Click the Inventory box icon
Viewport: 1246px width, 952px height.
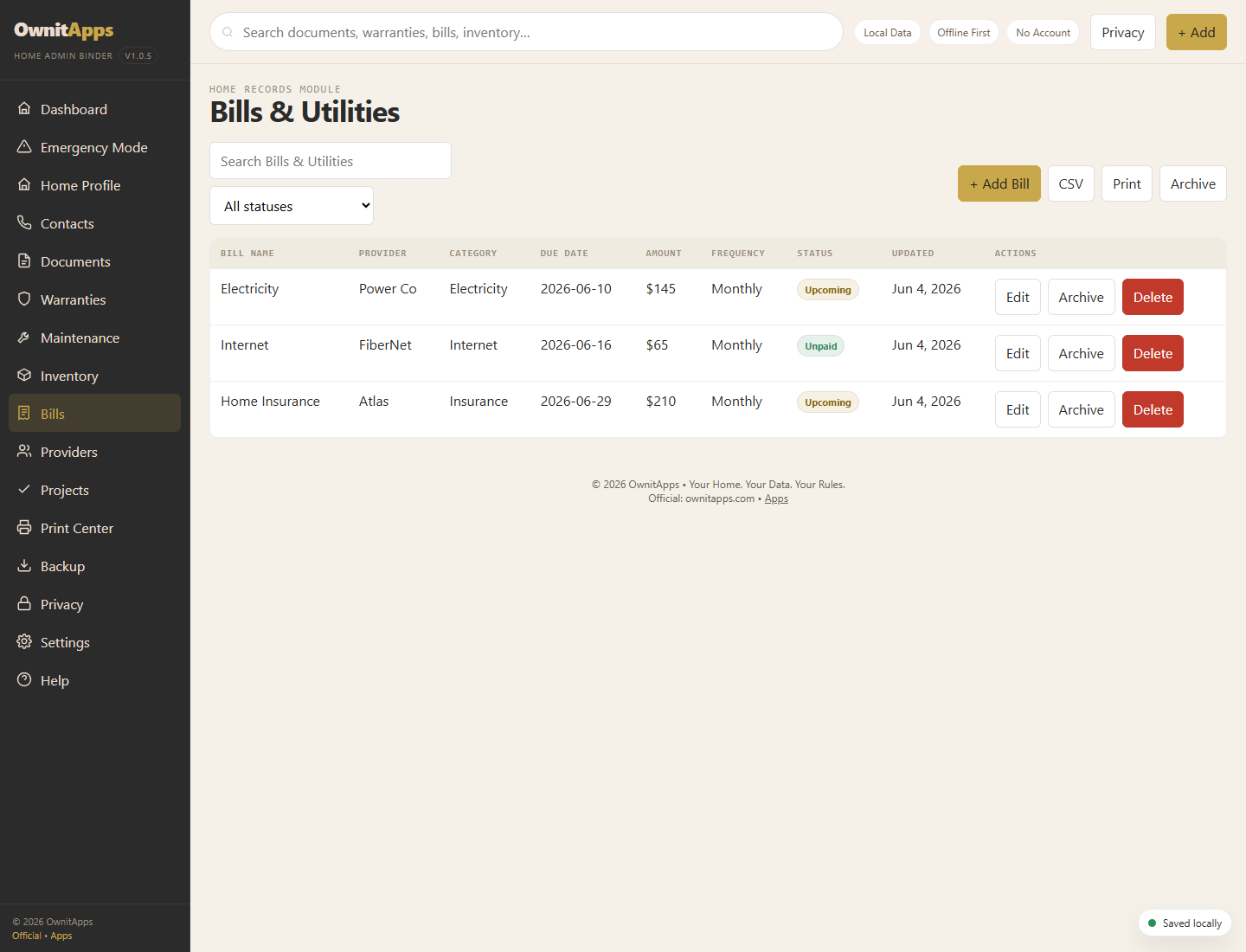[x=24, y=376]
